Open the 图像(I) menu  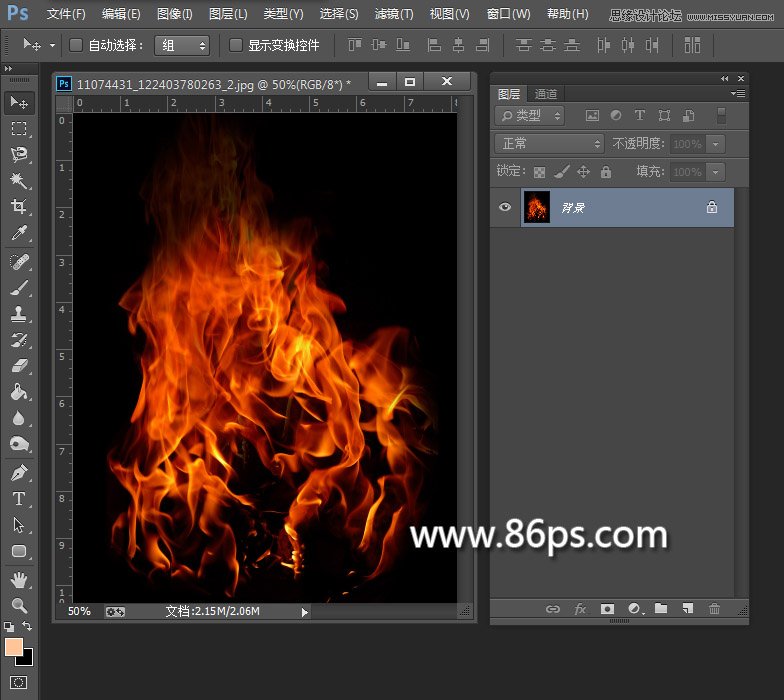pos(175,14)
